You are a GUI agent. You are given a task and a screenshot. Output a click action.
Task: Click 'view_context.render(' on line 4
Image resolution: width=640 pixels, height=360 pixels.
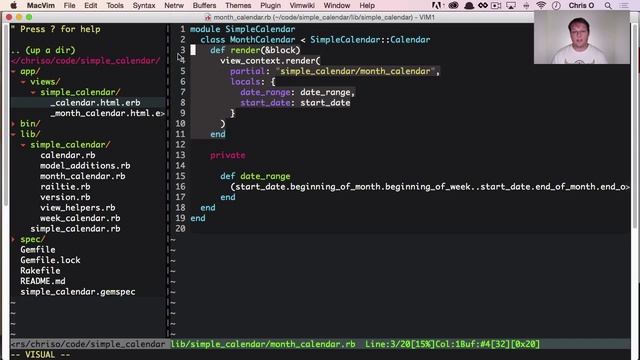pyautogui.click(x=270, y=61)
